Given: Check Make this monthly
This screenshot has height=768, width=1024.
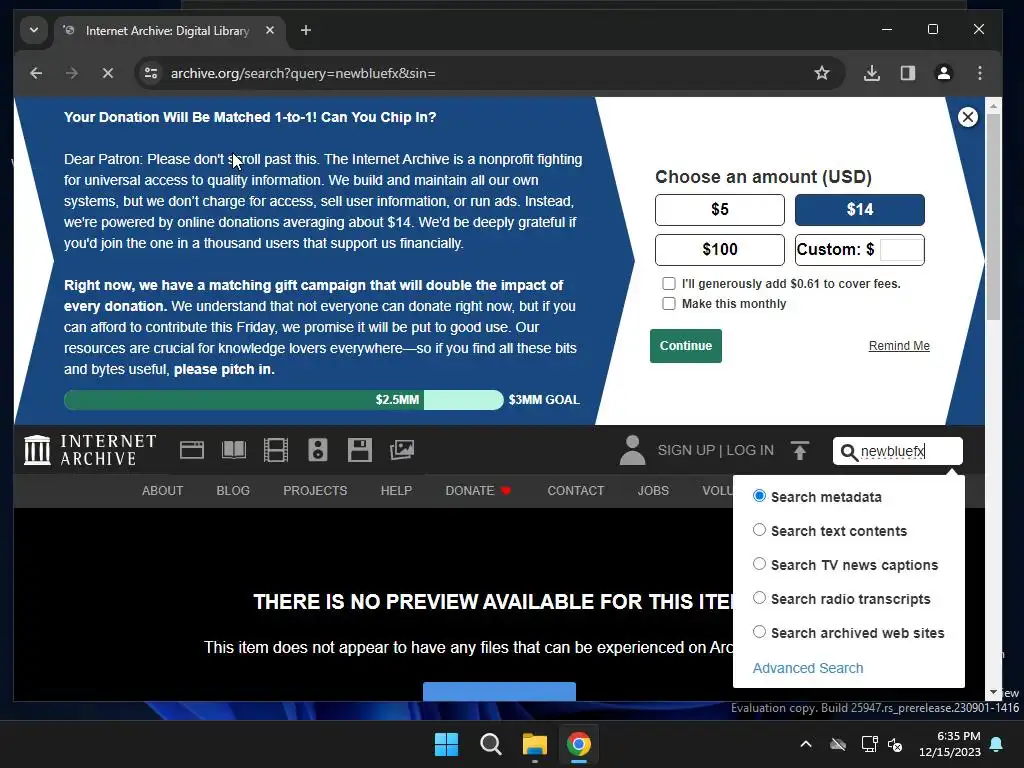Looking at the screenshot, I should 669,304.
